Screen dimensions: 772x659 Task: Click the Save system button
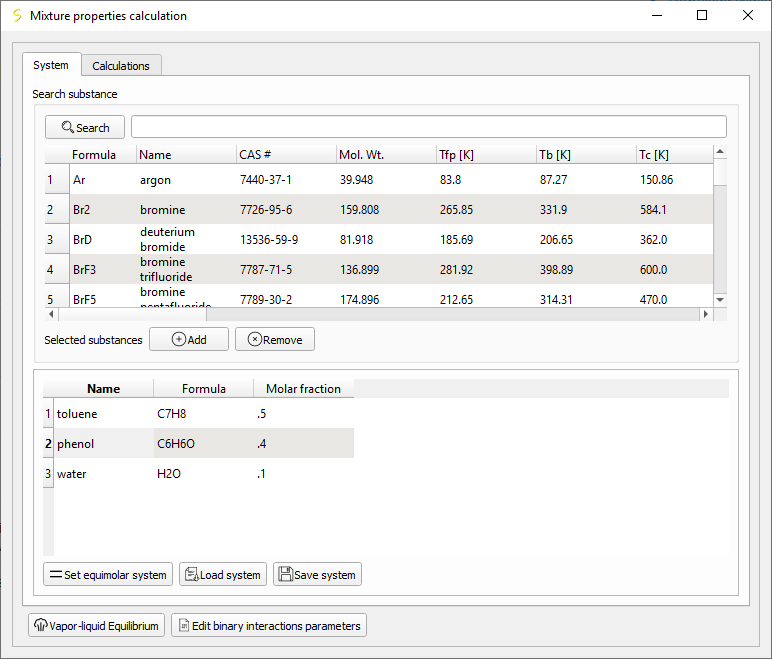[x=318, y=574]
